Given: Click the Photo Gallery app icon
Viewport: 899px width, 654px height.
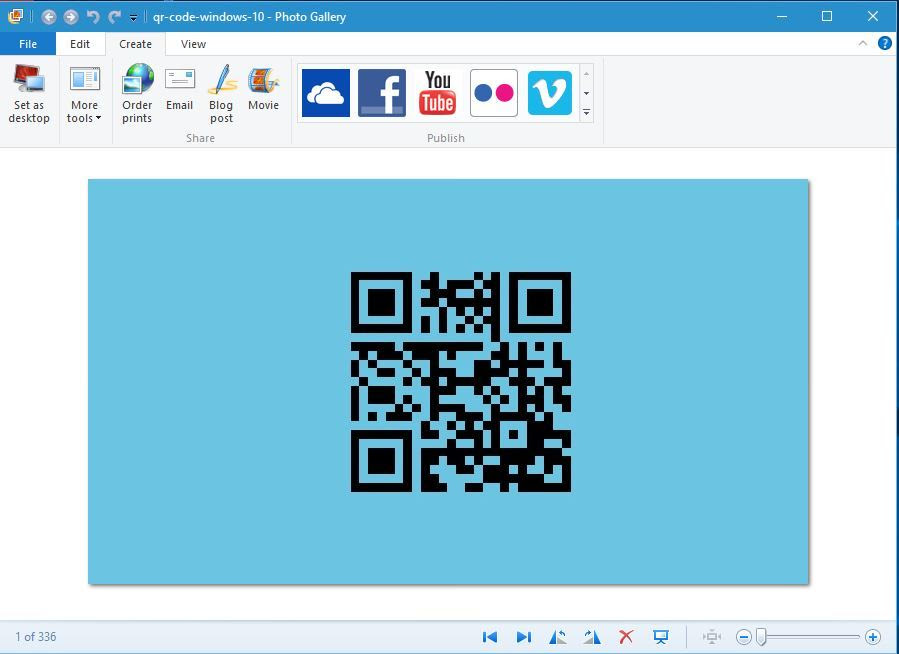Looking at the screenshot, I should click(15, 17).
